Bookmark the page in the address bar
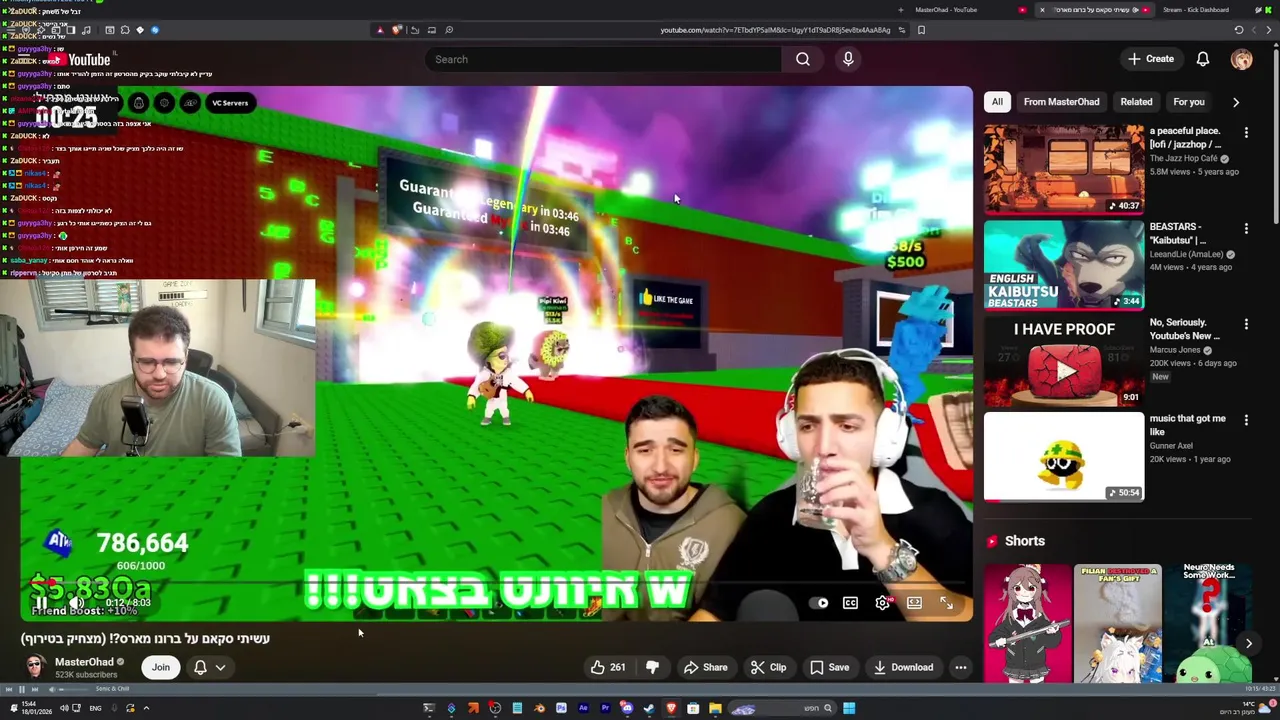 click(921, 30)
